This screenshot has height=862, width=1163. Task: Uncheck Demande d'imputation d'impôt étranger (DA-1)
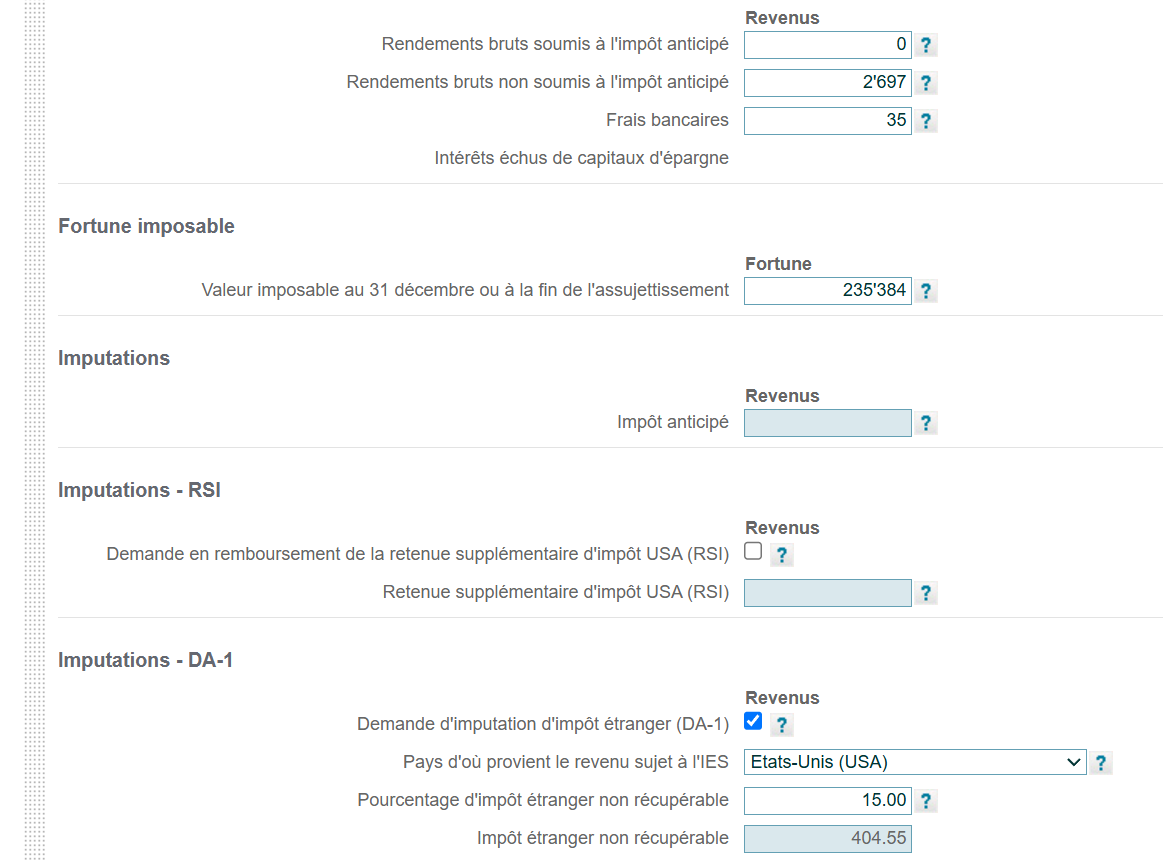pyautogui.click(x=753, y=721)
